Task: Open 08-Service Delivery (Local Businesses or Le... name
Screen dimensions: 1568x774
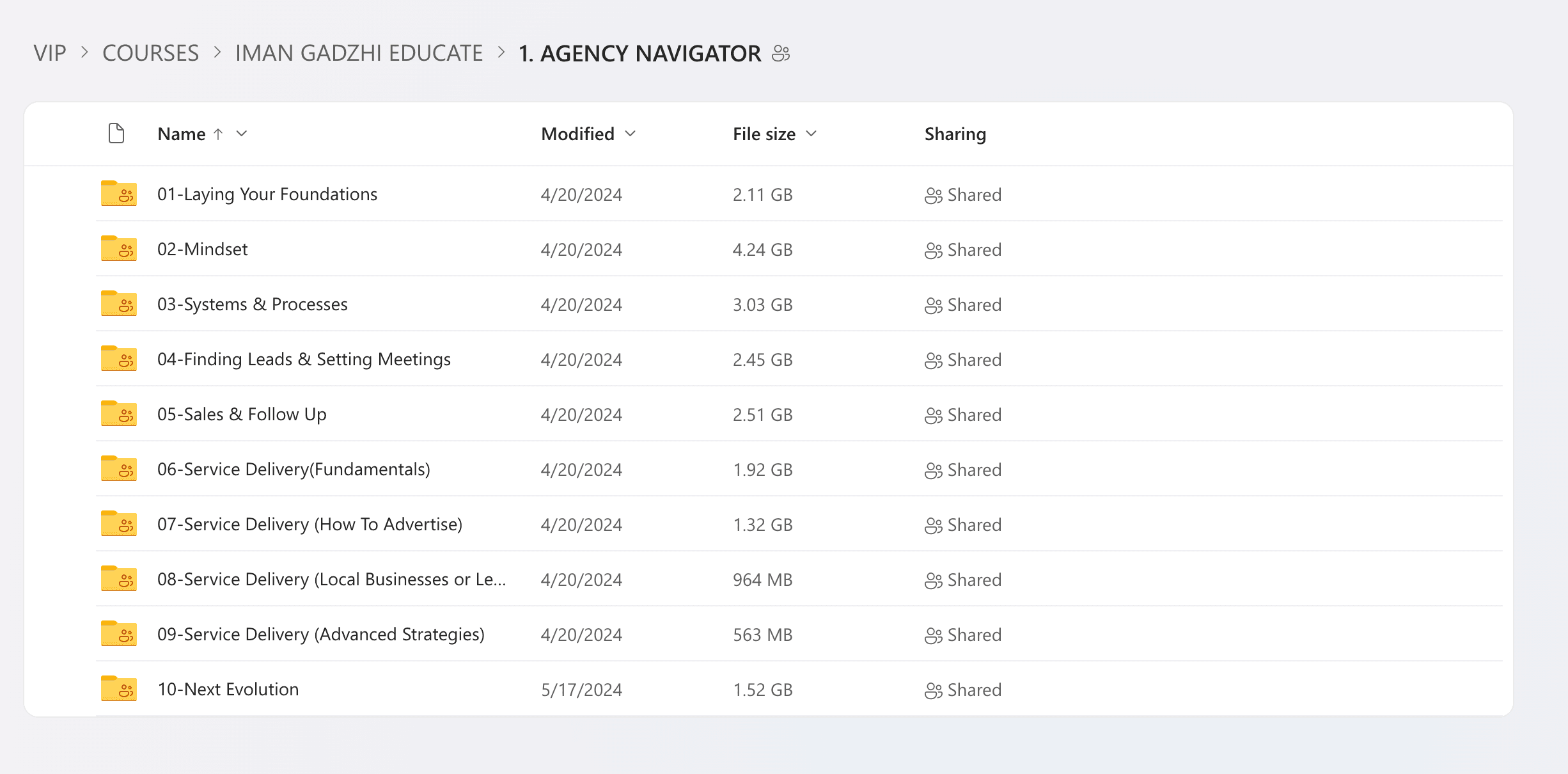Action: point(331,579)
